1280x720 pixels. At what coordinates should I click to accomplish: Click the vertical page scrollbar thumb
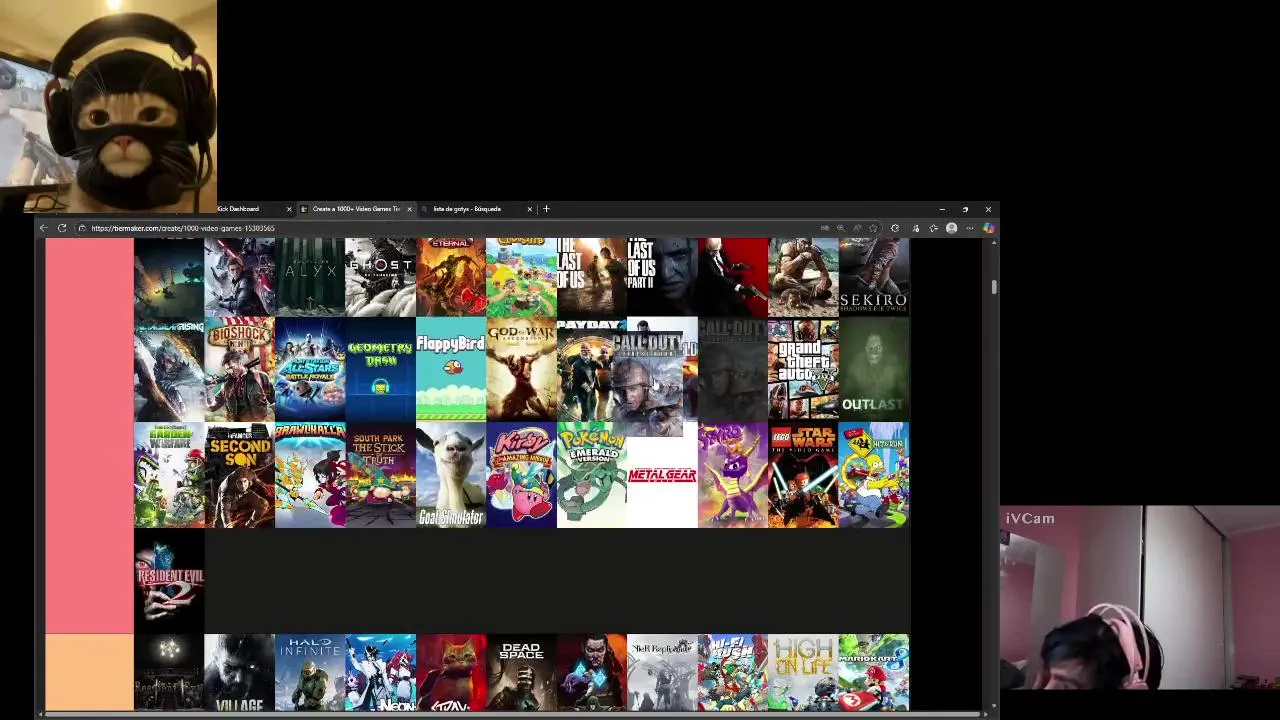(994, 287)
